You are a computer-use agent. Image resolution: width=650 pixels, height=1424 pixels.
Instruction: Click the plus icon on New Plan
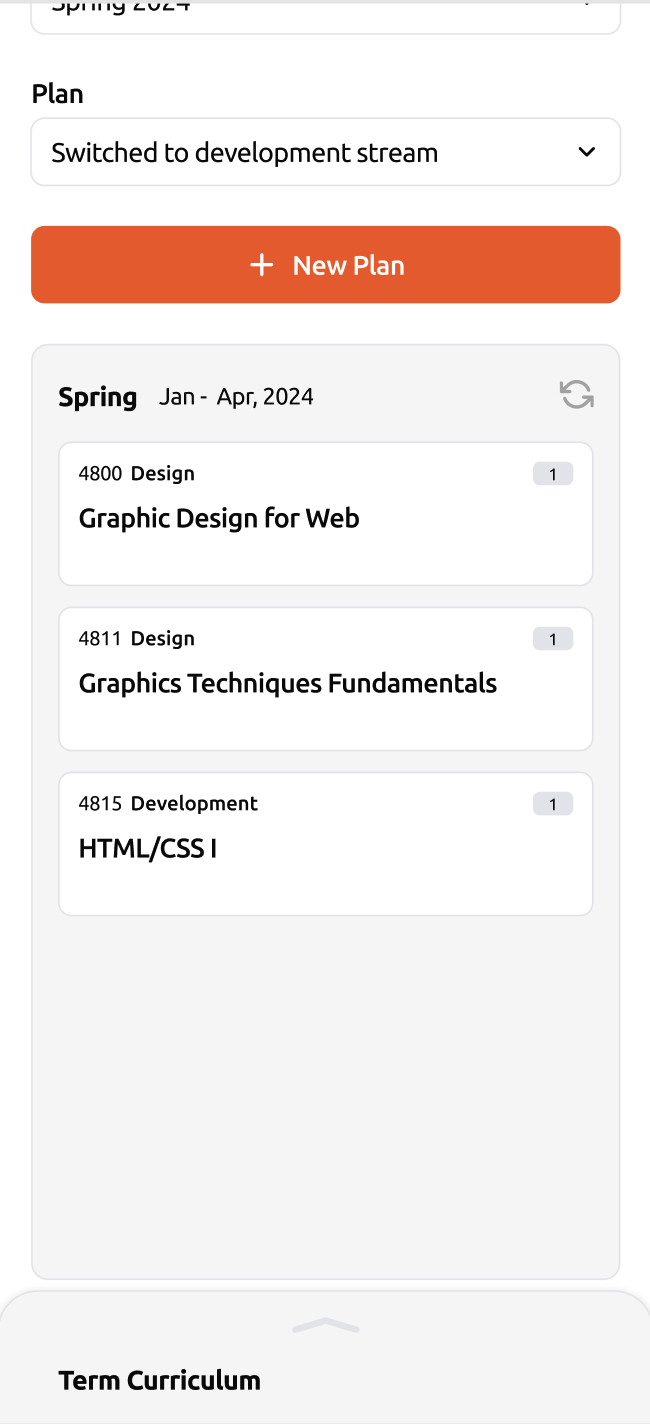(x=261, y=265)
